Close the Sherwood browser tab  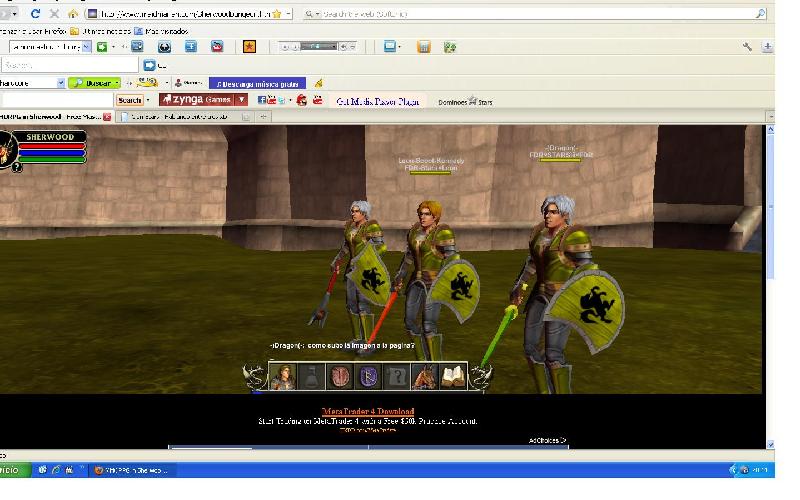[x=107, y=117]
